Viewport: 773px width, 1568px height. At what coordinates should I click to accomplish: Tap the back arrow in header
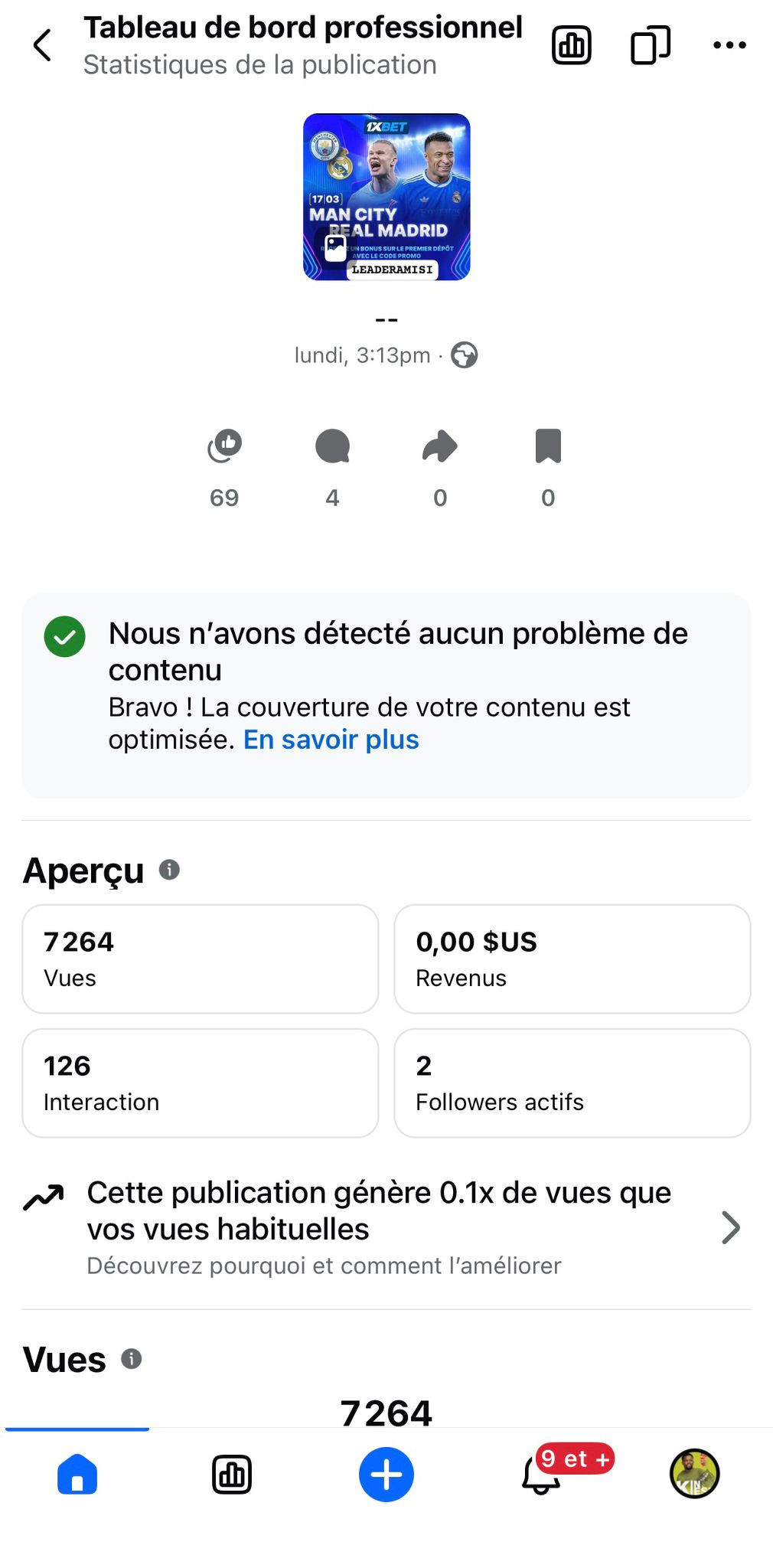[x=43, y=45]
